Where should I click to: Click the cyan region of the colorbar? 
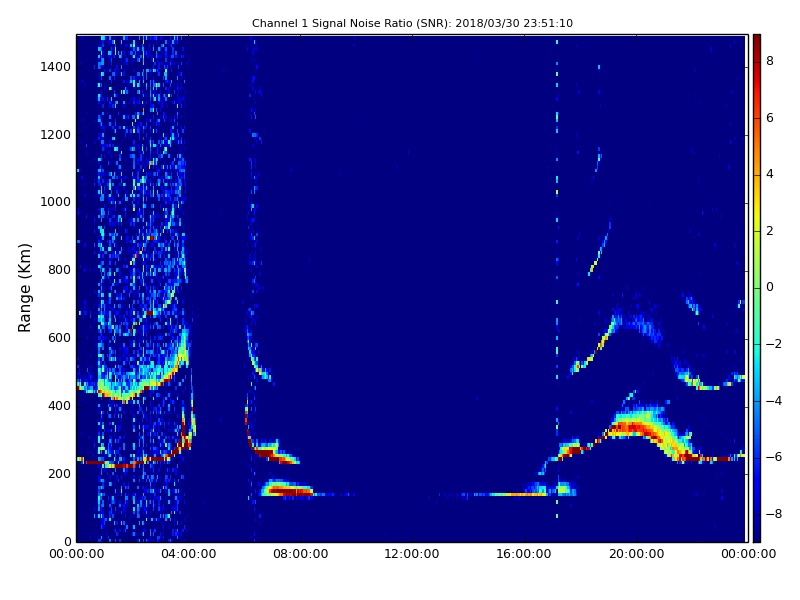757,352
